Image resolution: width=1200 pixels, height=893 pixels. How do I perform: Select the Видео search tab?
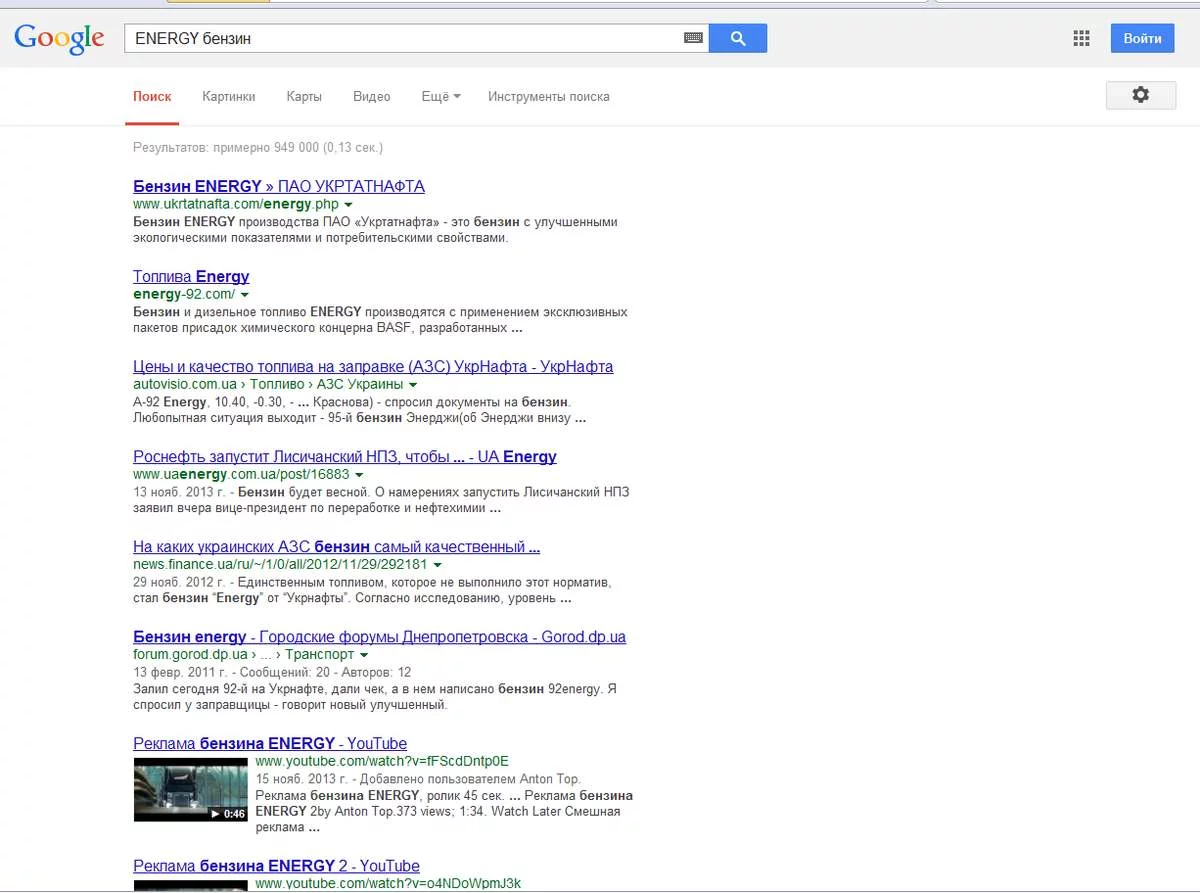pyautogui.click(x=371, y=97)
